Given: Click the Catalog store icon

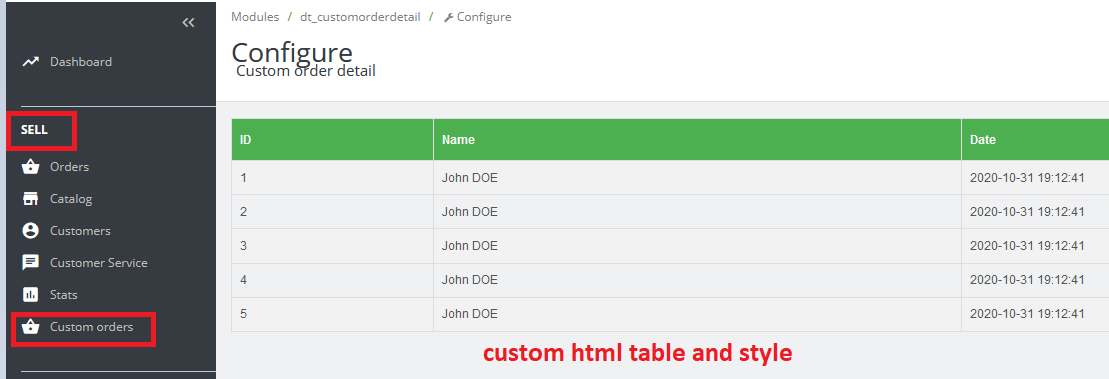Looking at the screenshot, I should pos(30,199).
